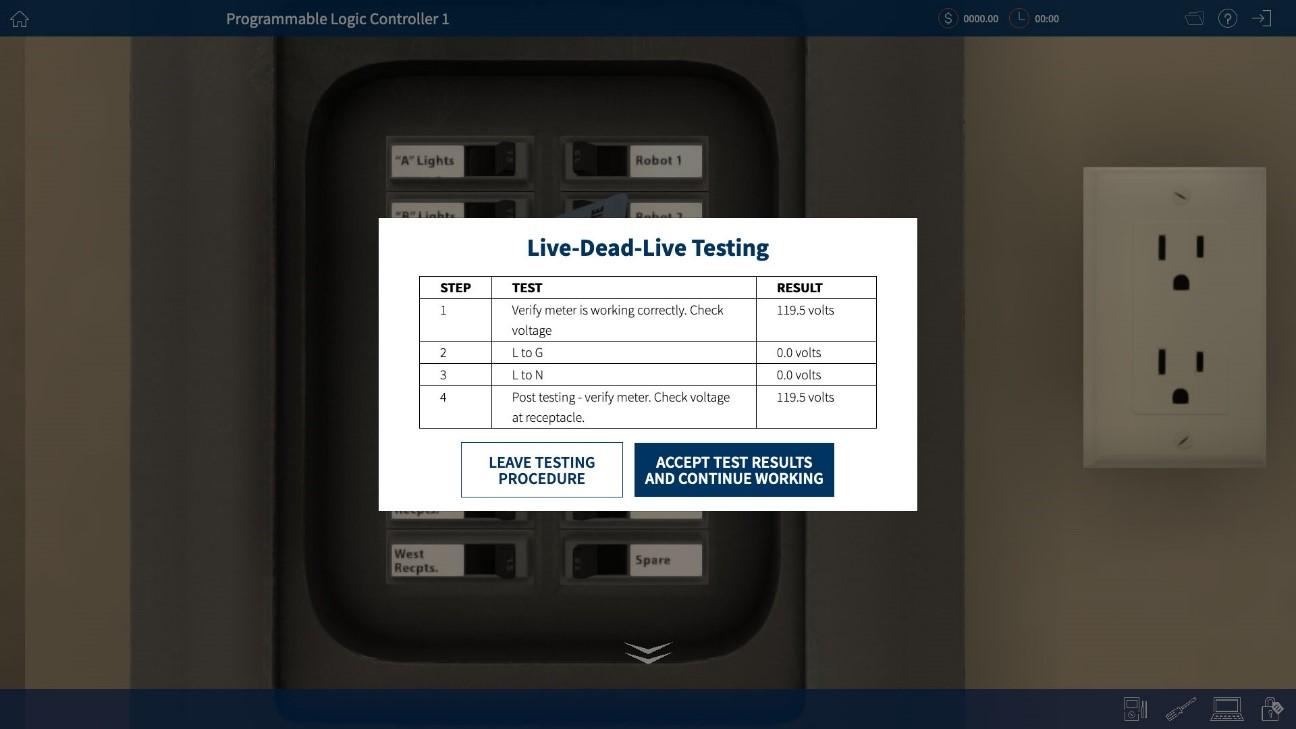Expand the panel view with the chevron
Image resolution: width=1296 pixels, height=729 pixels.
648,651
